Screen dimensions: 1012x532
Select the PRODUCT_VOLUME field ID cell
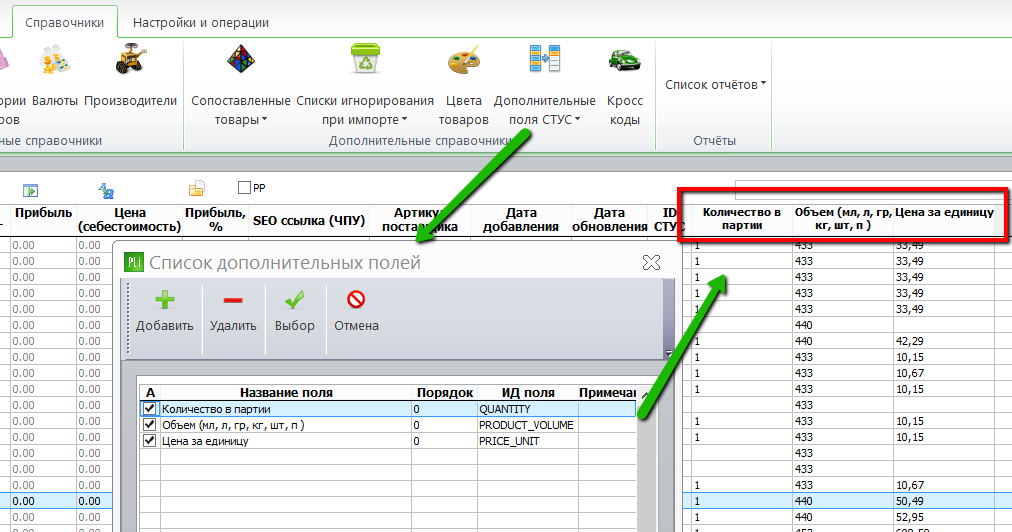(x=528, y=425)
